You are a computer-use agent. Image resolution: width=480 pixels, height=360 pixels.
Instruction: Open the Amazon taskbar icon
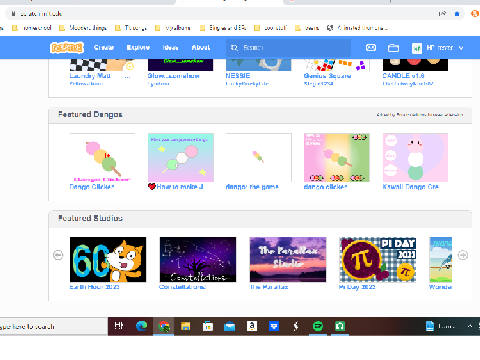click(x=252, y=326)
